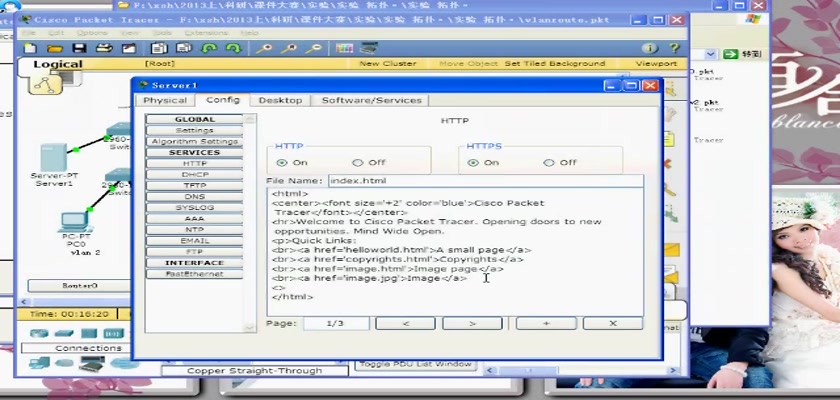Viewport: 840px width, 400px height.
Task: Open the Custom Devices Dialog icon
Action: (x=369, y=48)
